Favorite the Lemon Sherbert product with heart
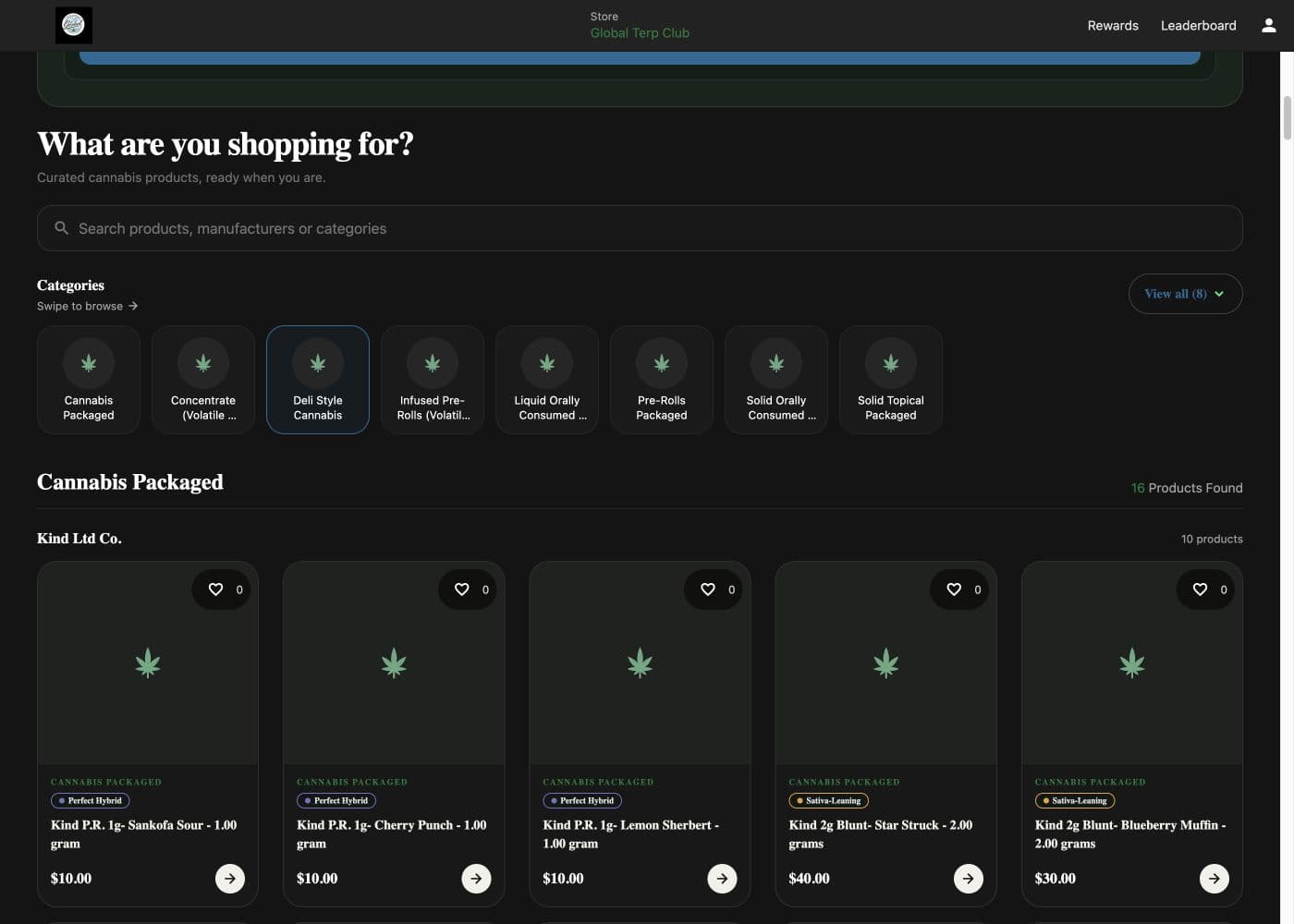1294x924 pixels. click(708, 590)
